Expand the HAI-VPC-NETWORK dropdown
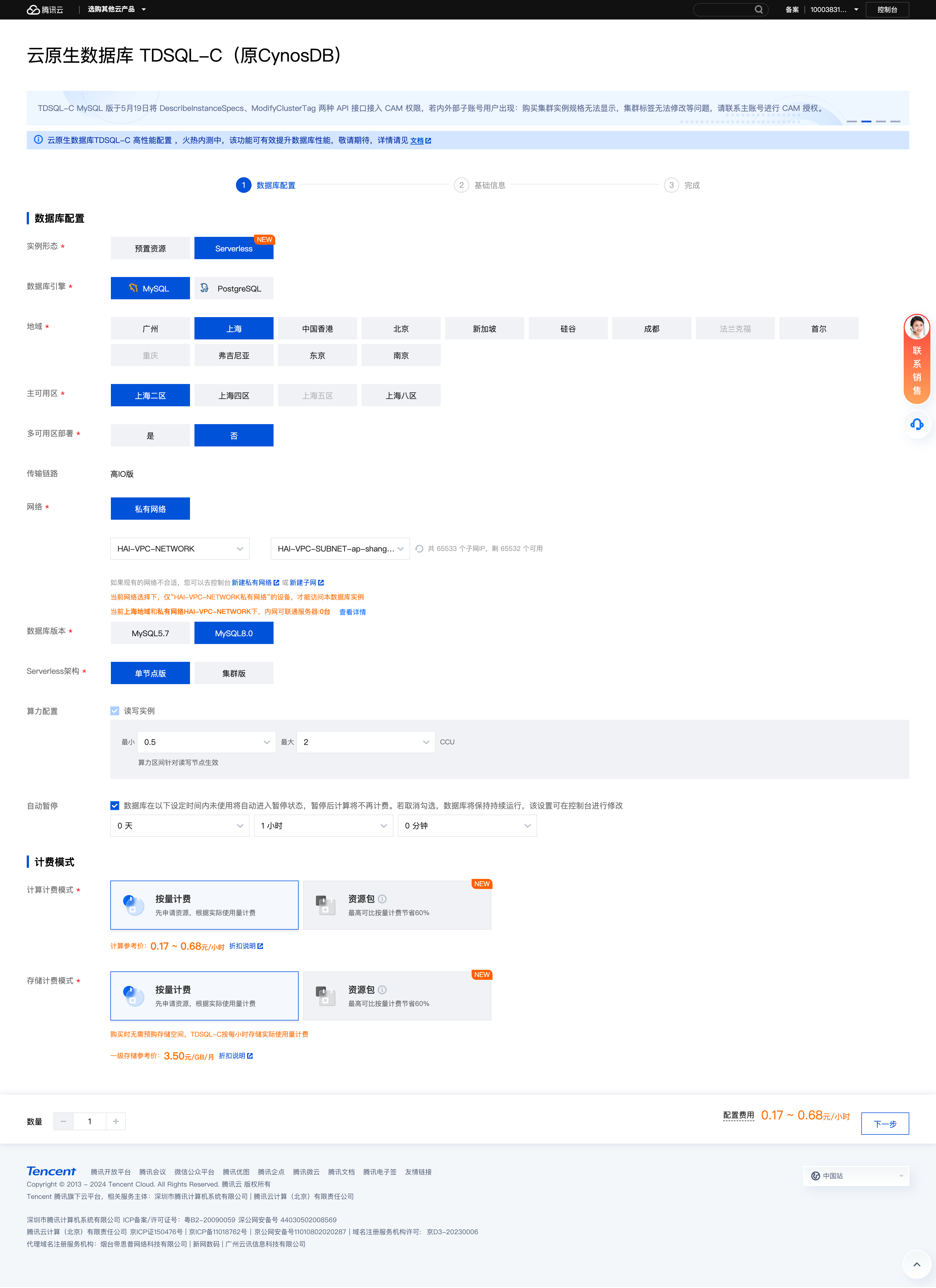This screenshot has width=936, height=1288. pos(180,549)
